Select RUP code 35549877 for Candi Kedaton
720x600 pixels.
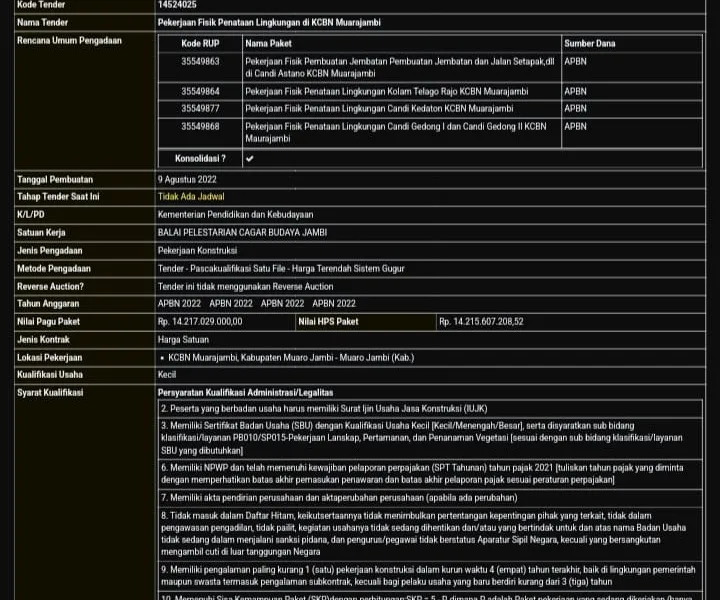point(200,108)
